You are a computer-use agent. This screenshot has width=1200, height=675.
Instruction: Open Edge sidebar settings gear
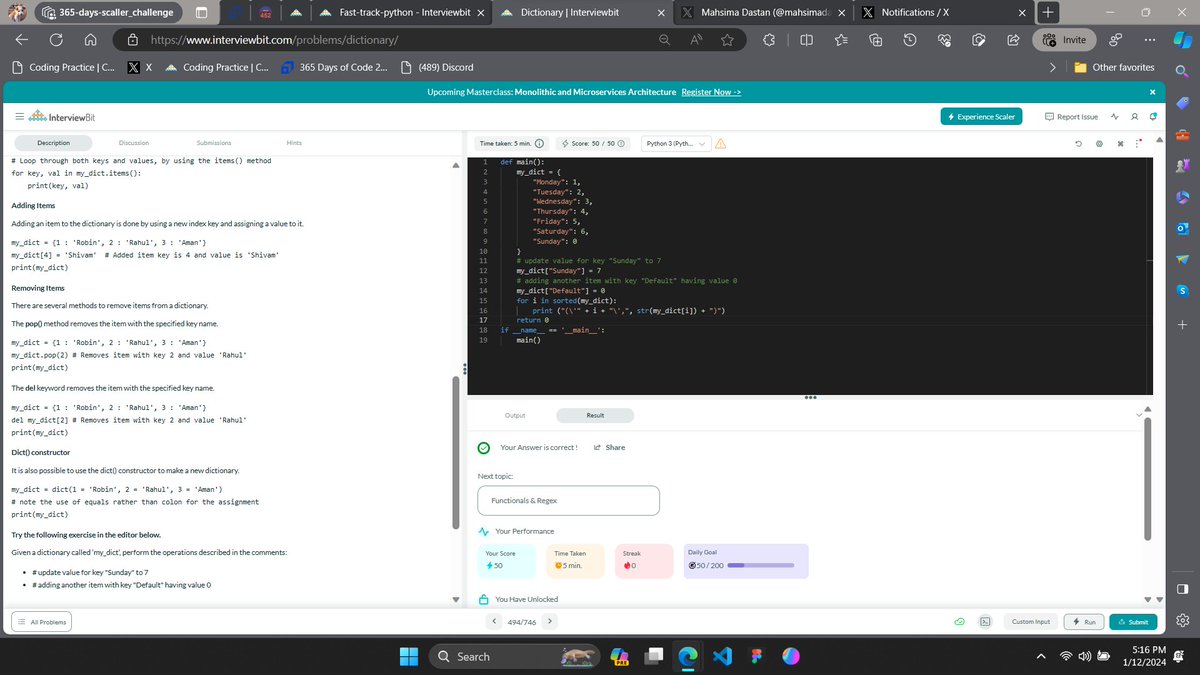(1183, 621)
